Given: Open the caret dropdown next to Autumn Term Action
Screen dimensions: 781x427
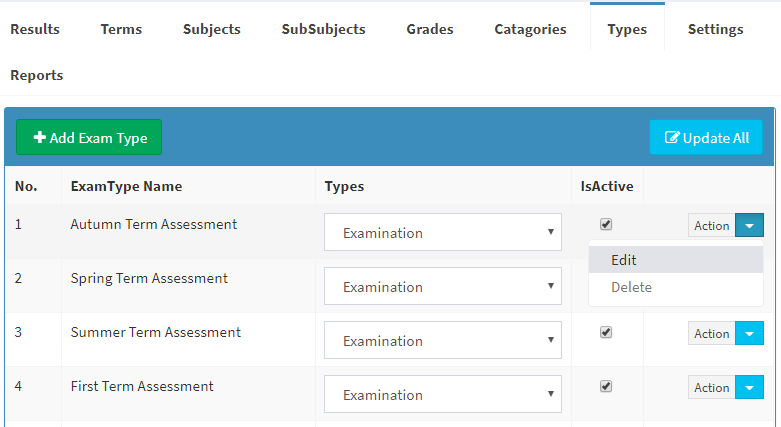Looking at the screenshot, I should (x=750, y=225).
